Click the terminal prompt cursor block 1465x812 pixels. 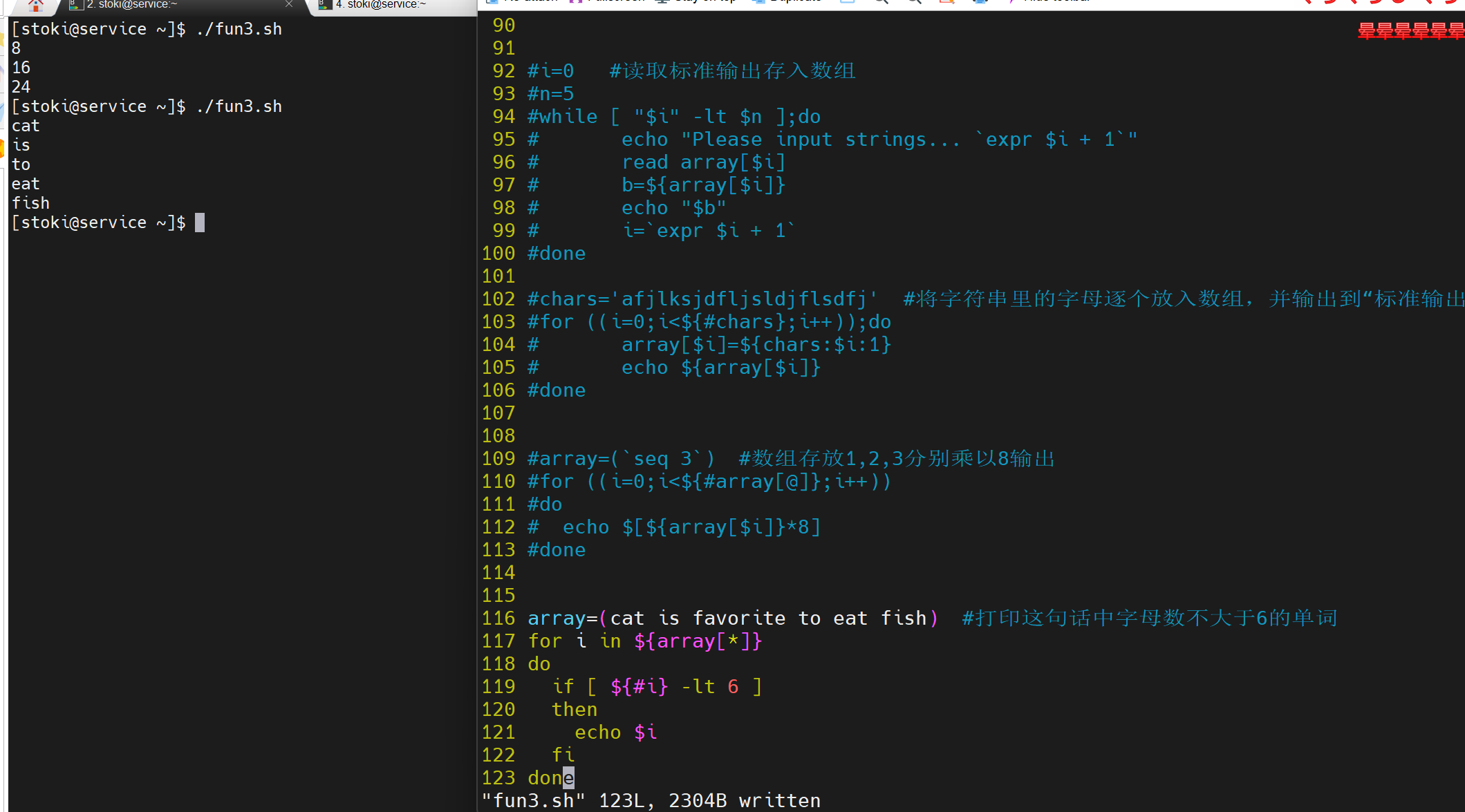point(200,223)
